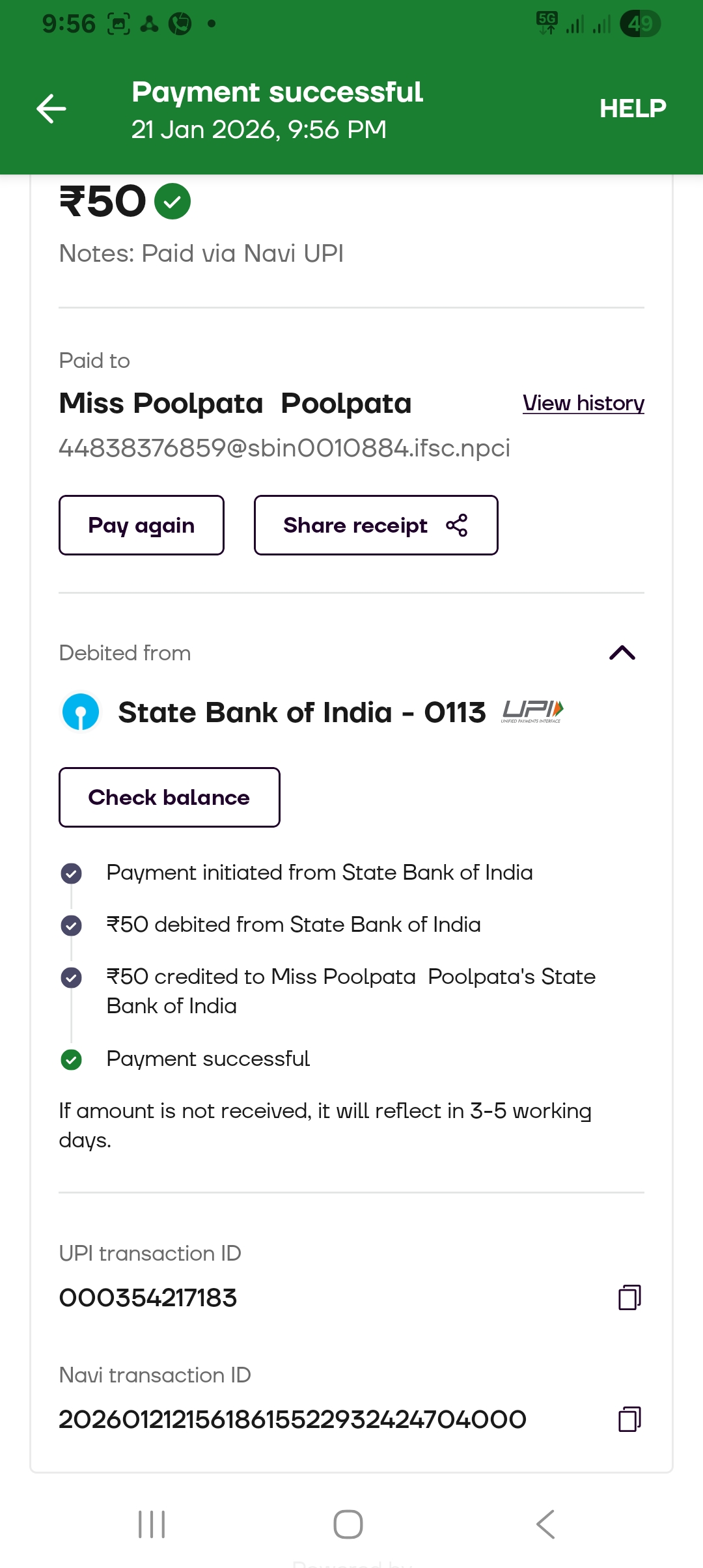Open HELP from the header
The image size is (703, 1568).
pos(632,109)
